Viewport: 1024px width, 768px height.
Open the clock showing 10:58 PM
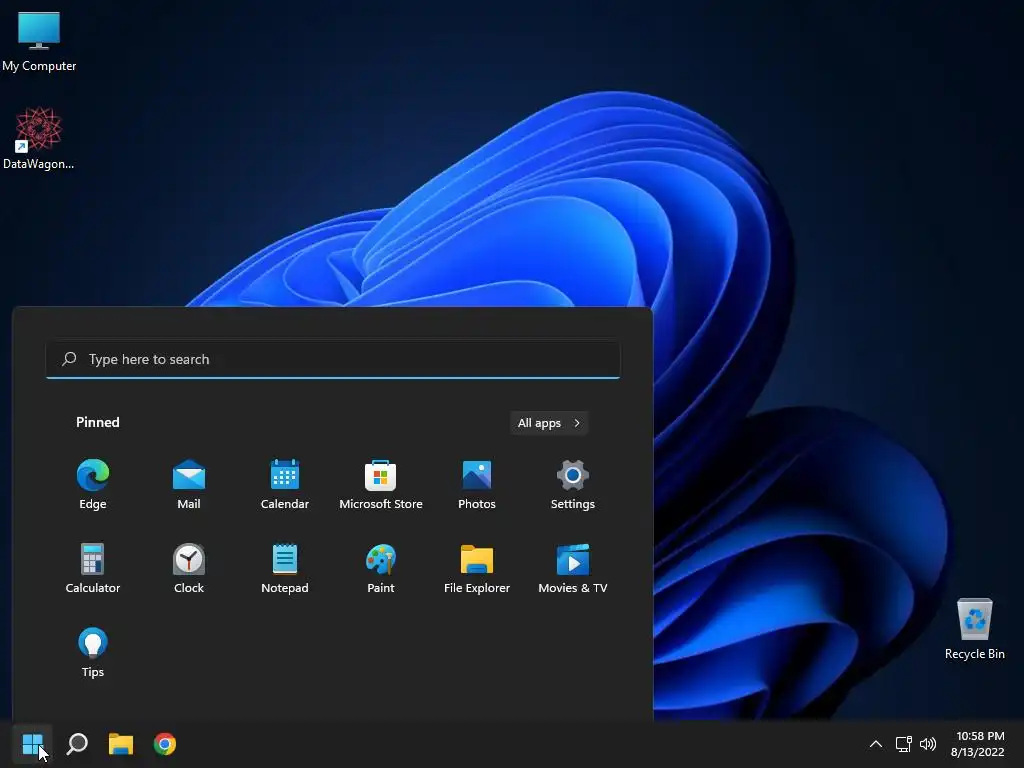pyautogui.click(x=977, y=744)
